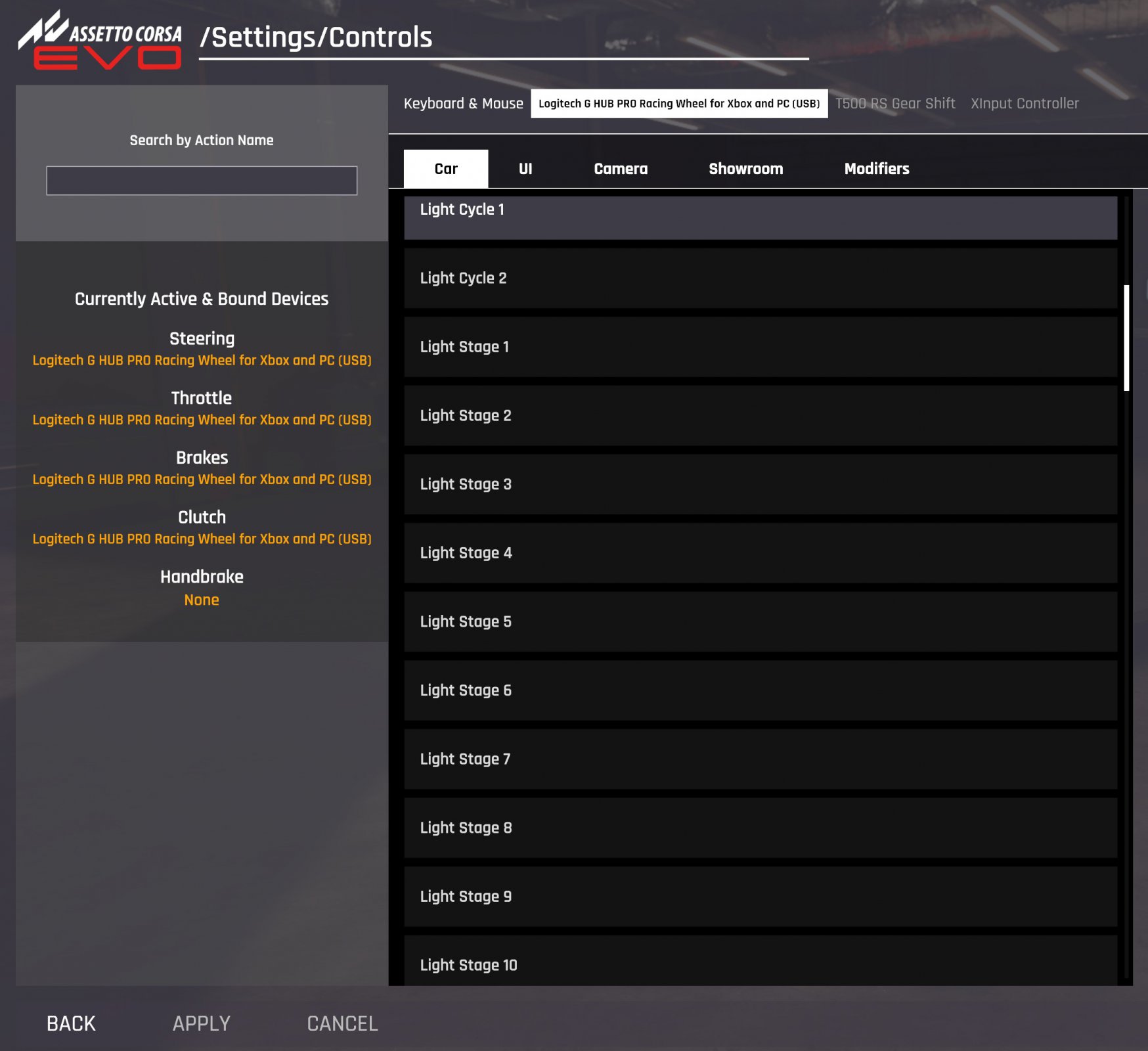Select the Logitech G HUB PRO Racing Wheel tab
The height and width of the screenshot is (1051, 1148).
click(678, 104)
